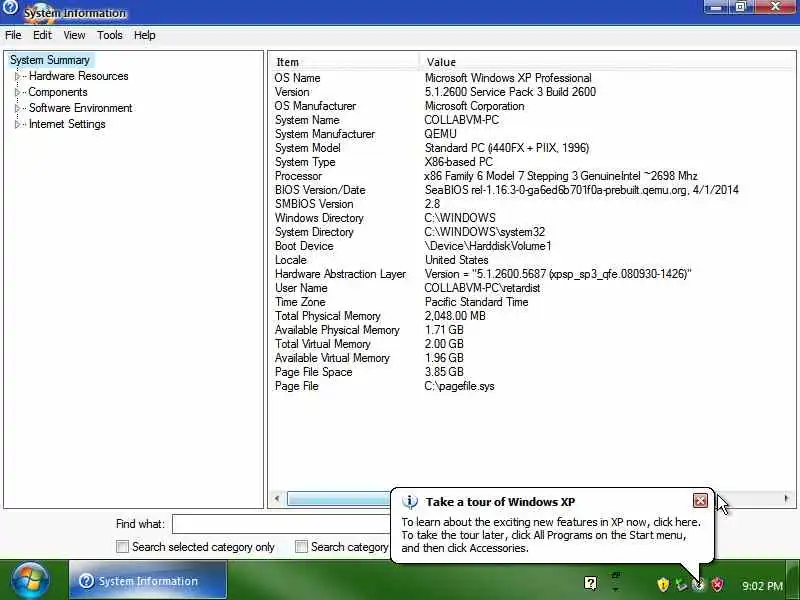Screen dimensions: 800x600
Task: Select the Windows Directory row
Action: (532, 218)
